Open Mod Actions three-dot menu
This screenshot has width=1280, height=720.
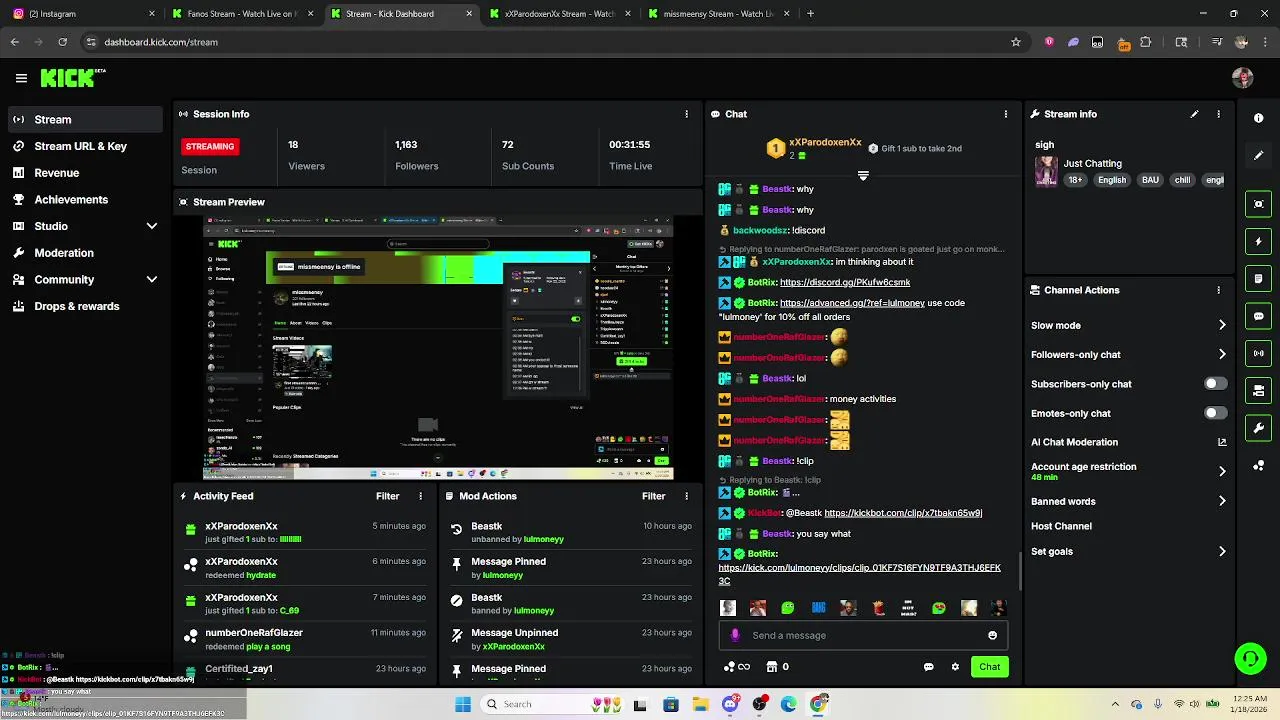(x=686, y=496)
